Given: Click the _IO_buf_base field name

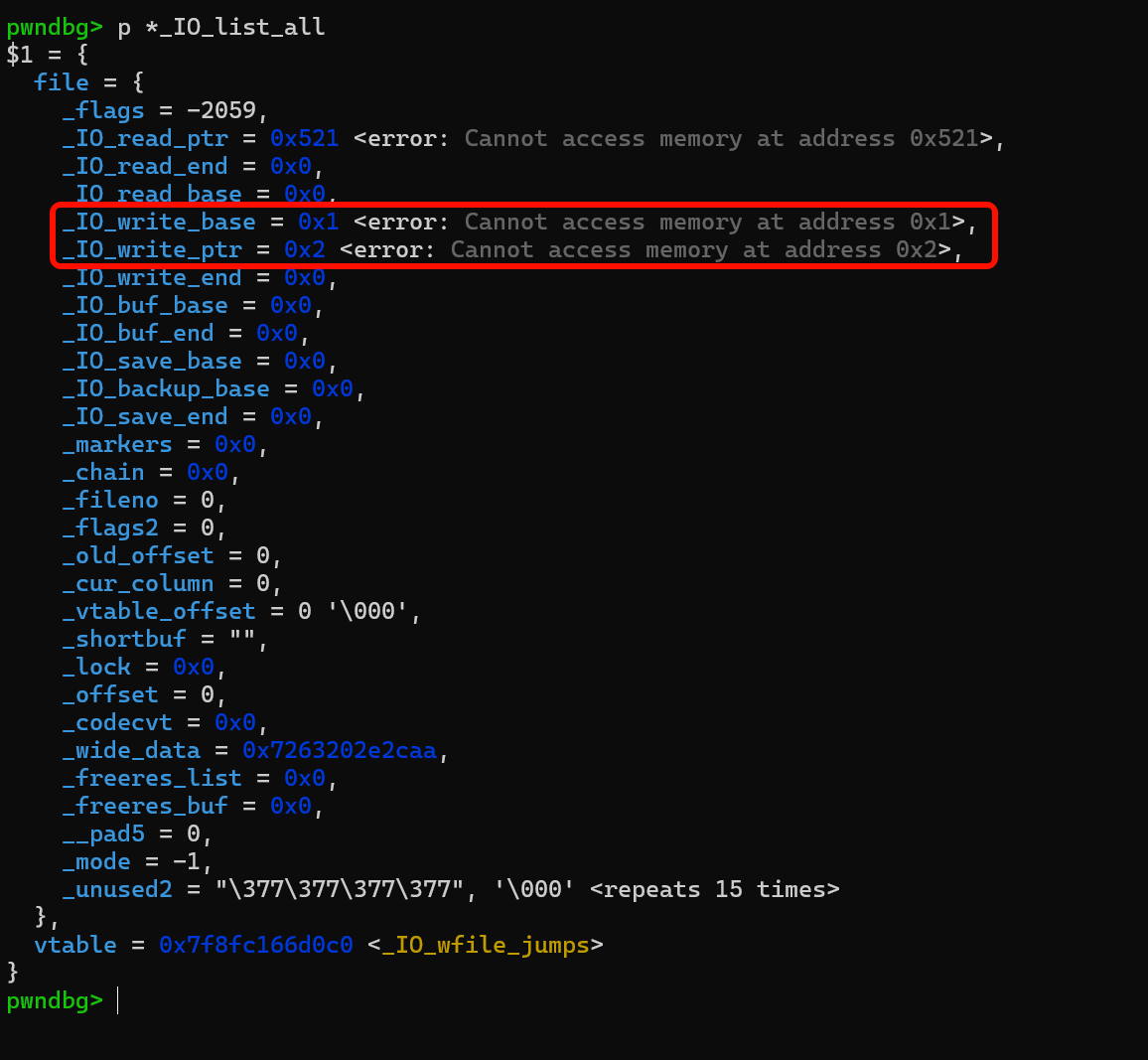Looking at the screenshot, I should pos(145,305).
